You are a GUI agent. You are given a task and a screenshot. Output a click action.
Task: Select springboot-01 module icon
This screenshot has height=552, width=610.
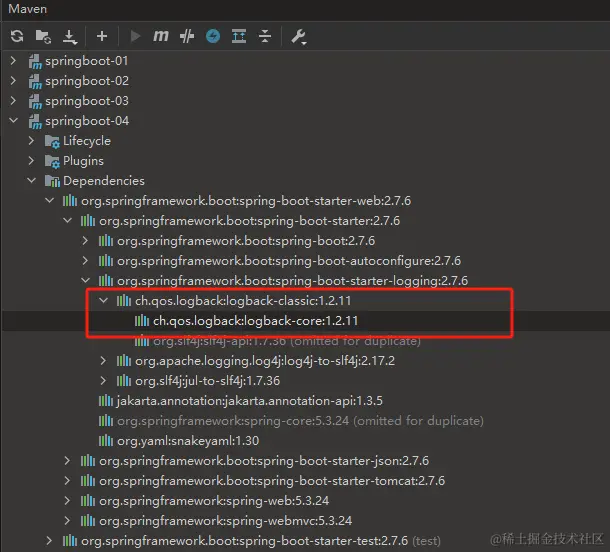35,61
